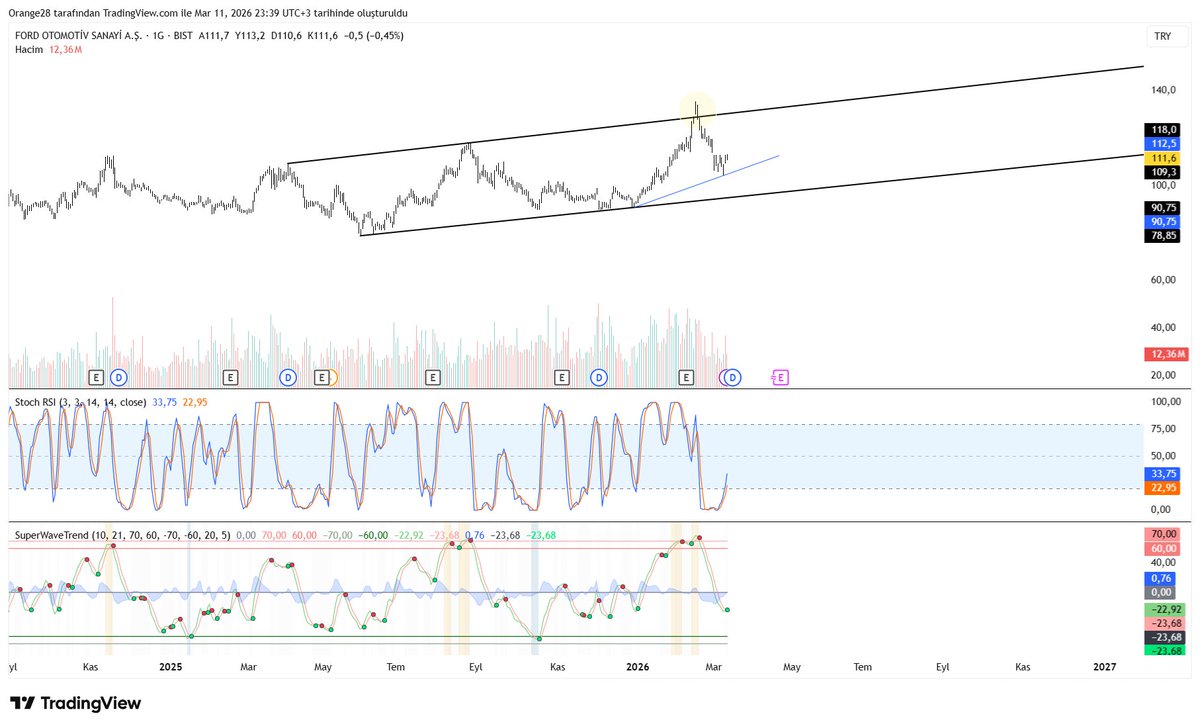Viewport: 1200px width, 728px height.
Task: Click the 2026 label on the time axis
Action: 638,666
